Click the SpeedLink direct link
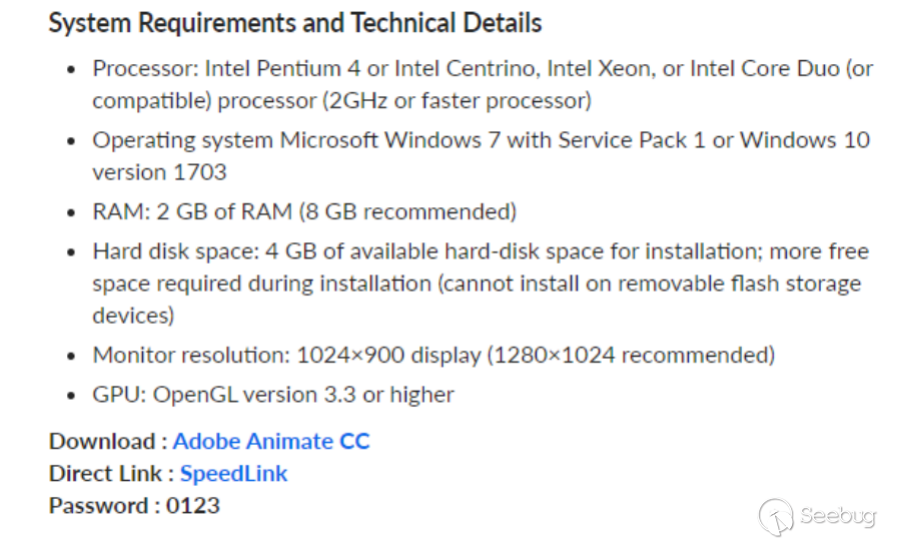 (x=234, y=473)
